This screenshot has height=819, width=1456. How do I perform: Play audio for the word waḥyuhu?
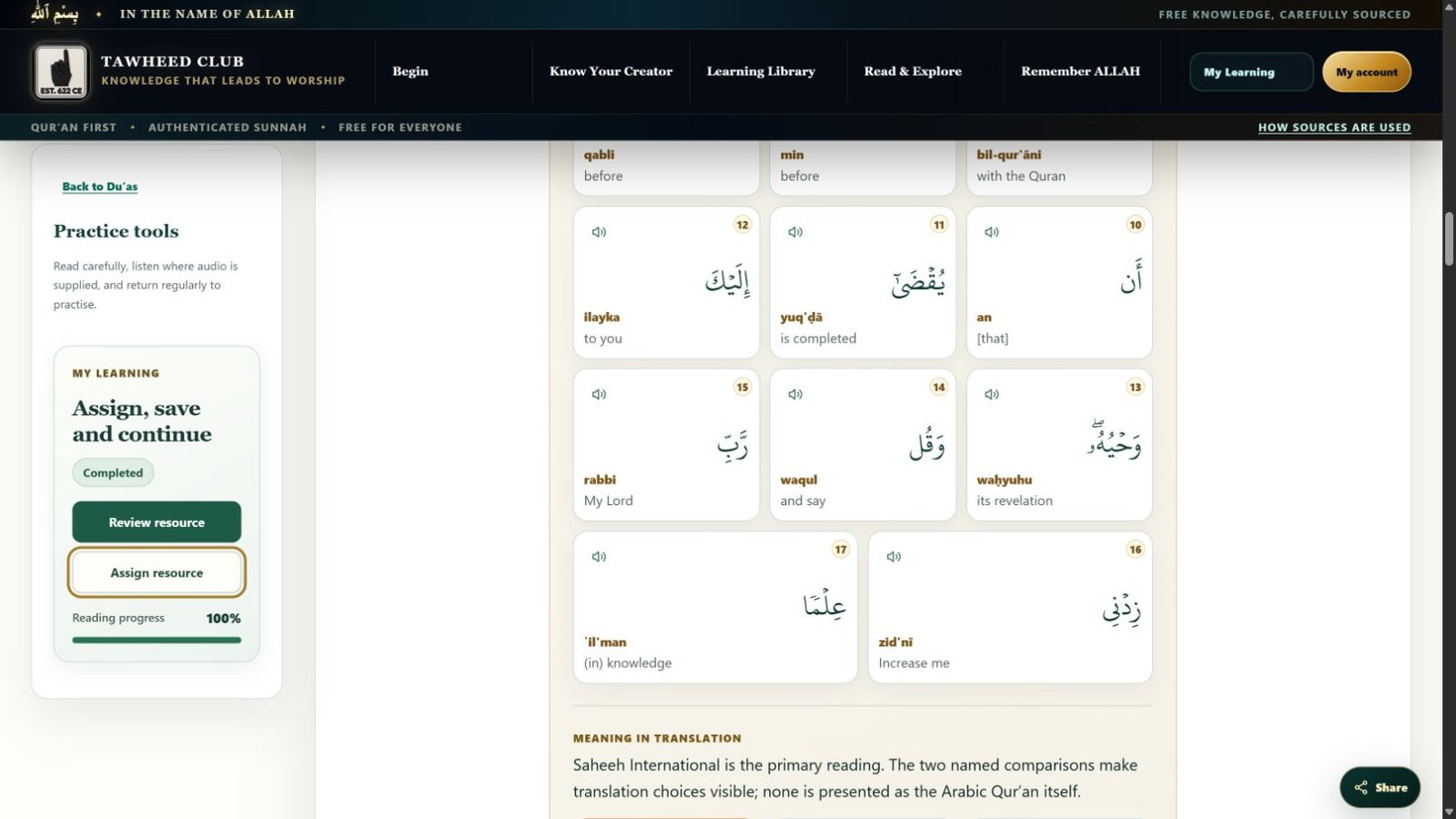pyautogui.click(x=992, y=394)
